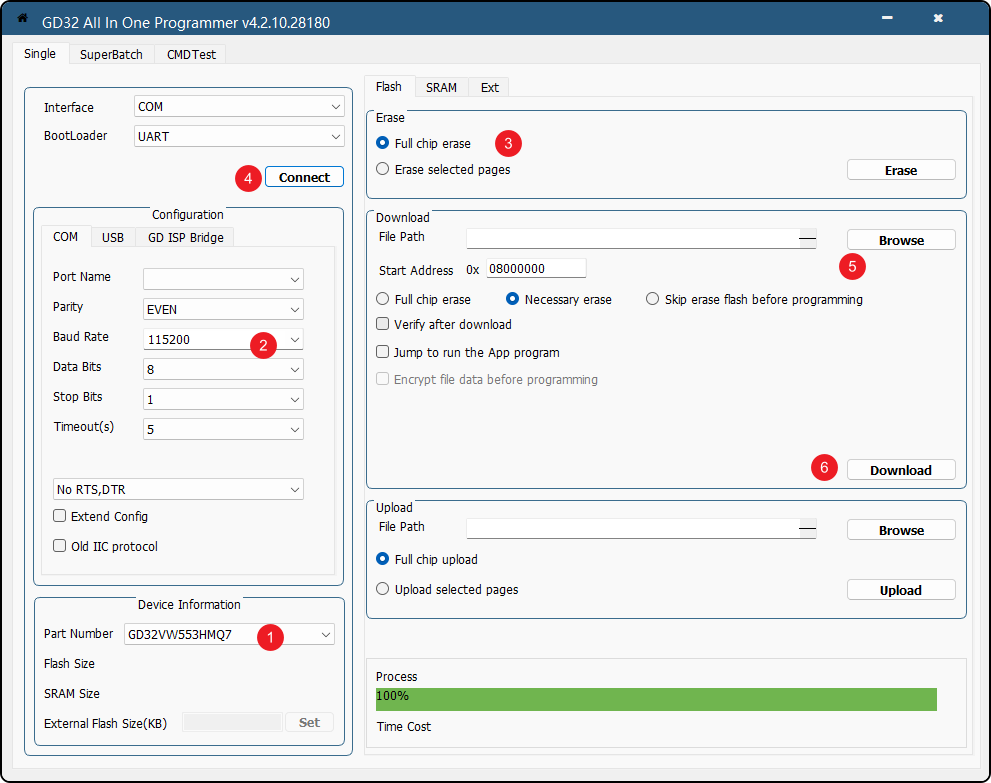Expand the Port Name dropdown
Screen dimensions: 991x783
tap(294, 279)
